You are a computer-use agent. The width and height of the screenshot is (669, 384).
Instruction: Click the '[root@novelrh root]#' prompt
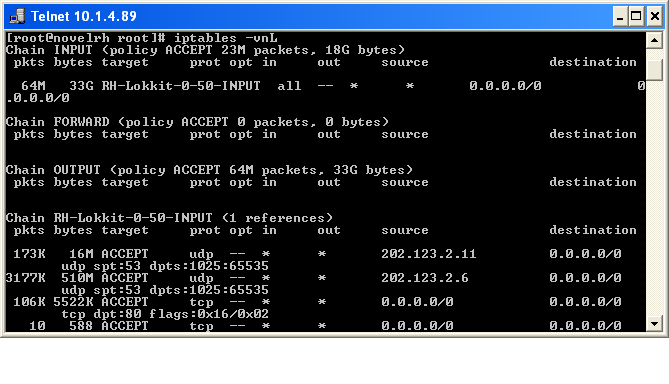click(x=86, y=38)
